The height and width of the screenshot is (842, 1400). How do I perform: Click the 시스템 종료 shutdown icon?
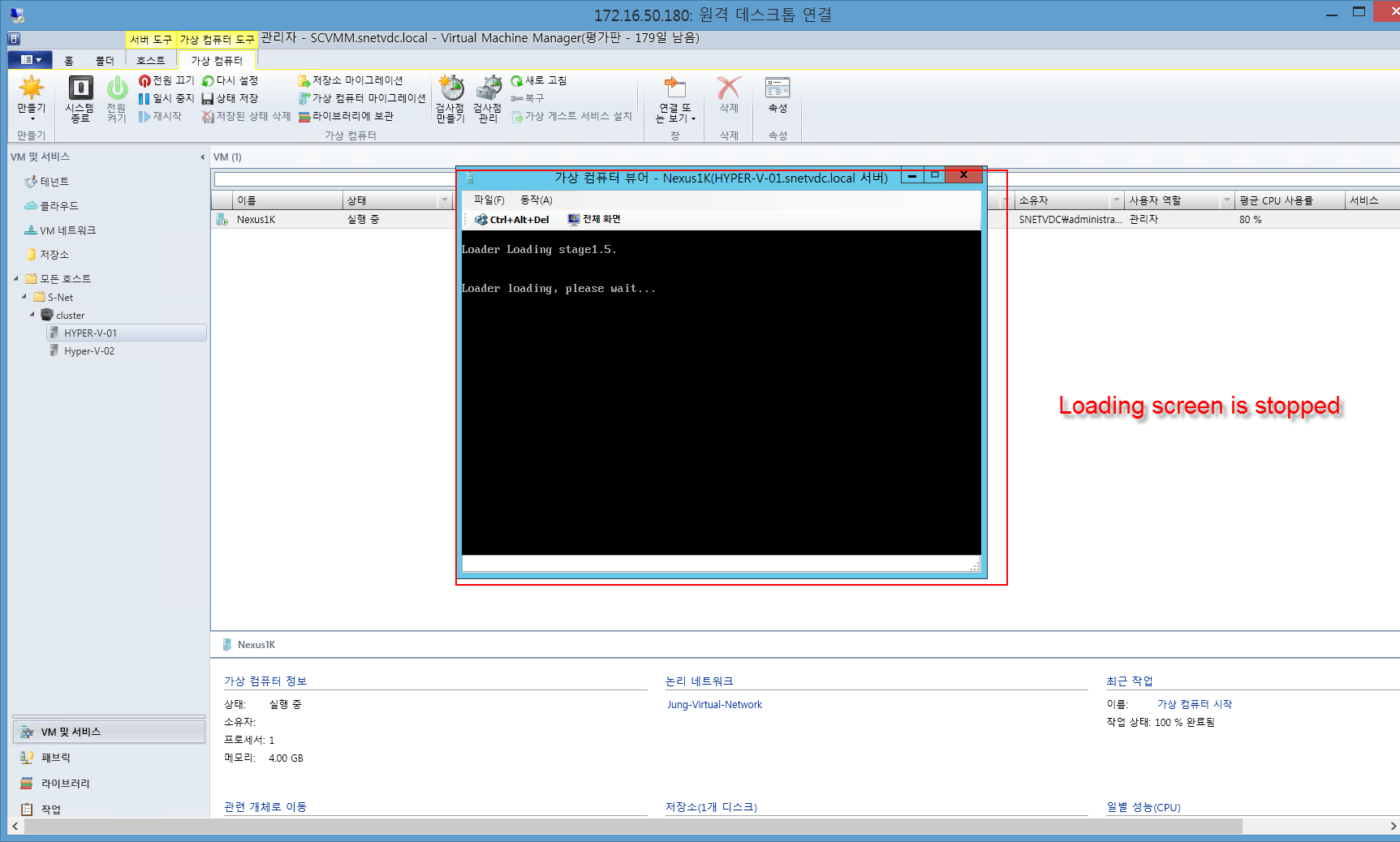click(x=80, y=97)
